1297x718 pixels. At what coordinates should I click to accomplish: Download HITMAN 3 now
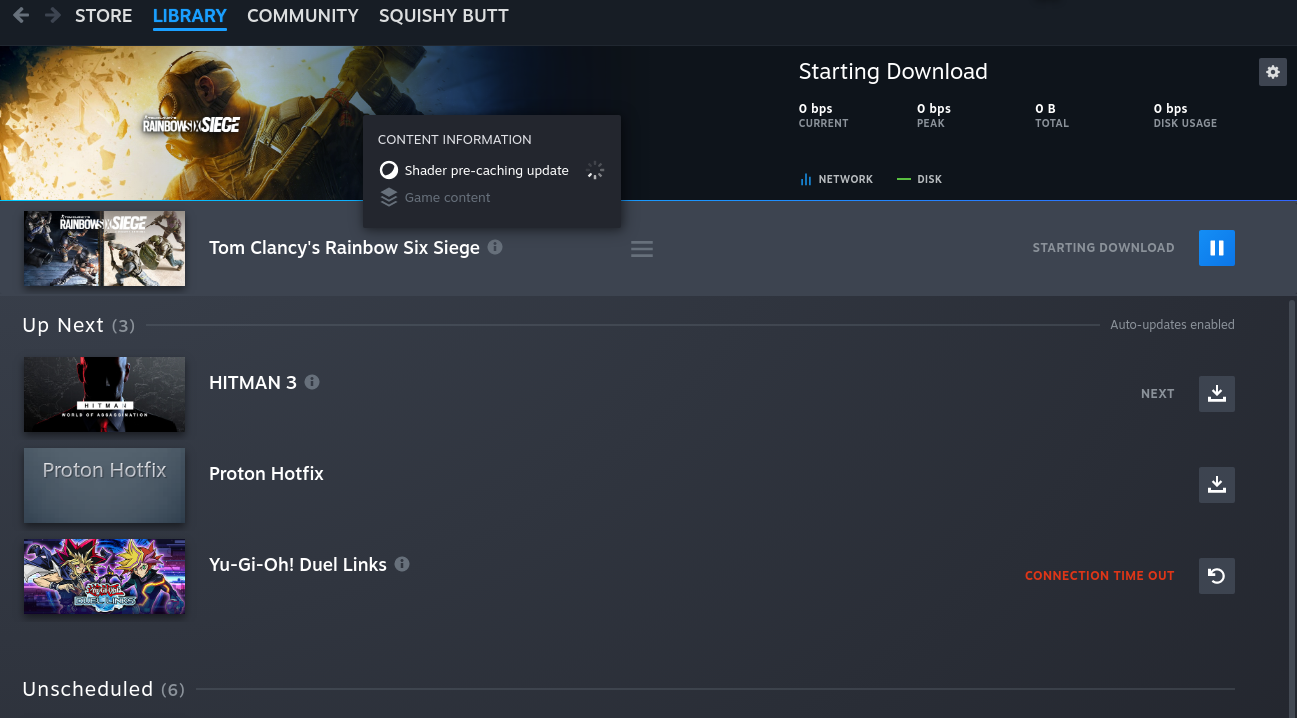[x=1216, y=393]
